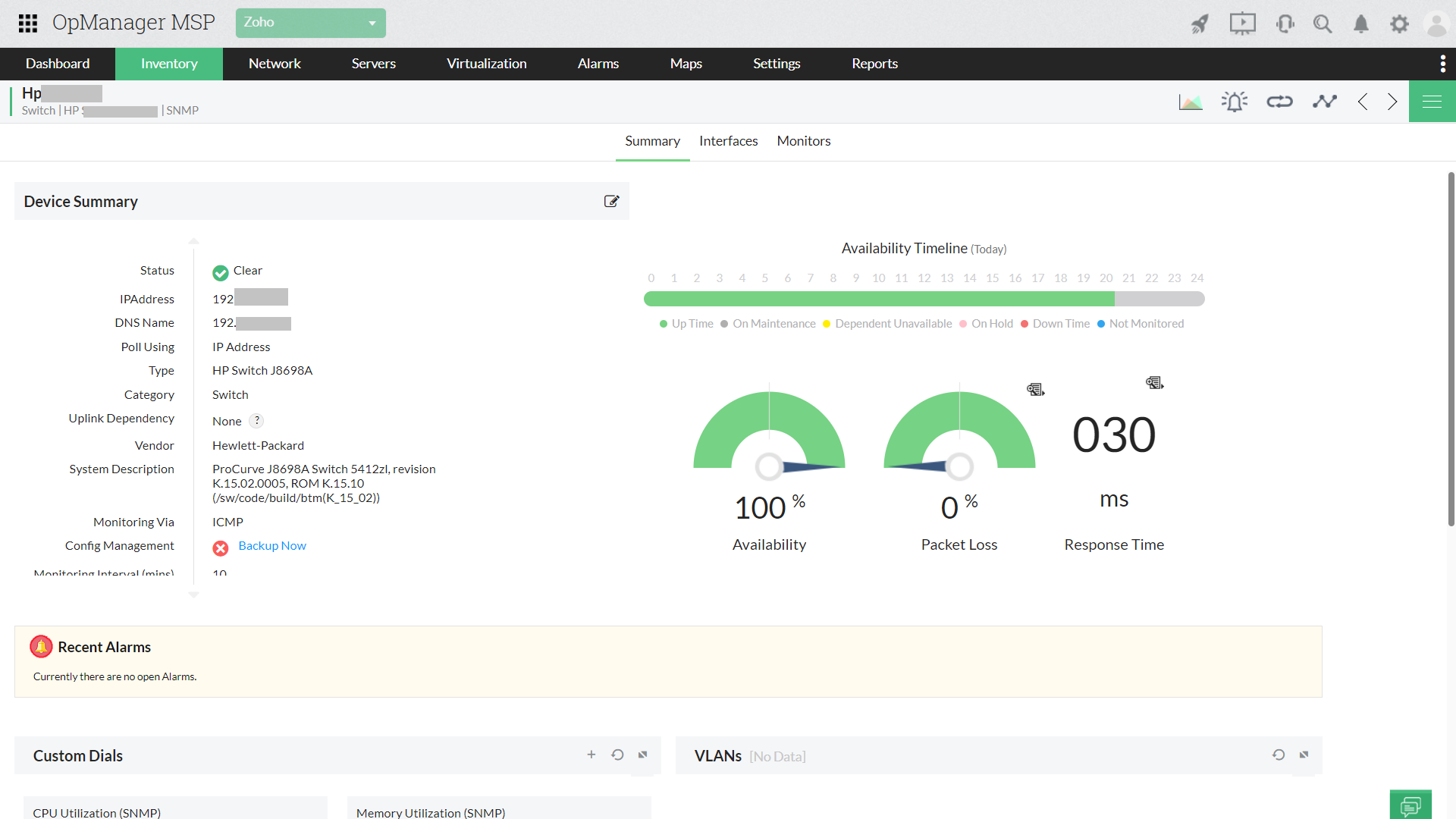
Task: Click the rocket quick-start icon
Action: (1200, 24)
